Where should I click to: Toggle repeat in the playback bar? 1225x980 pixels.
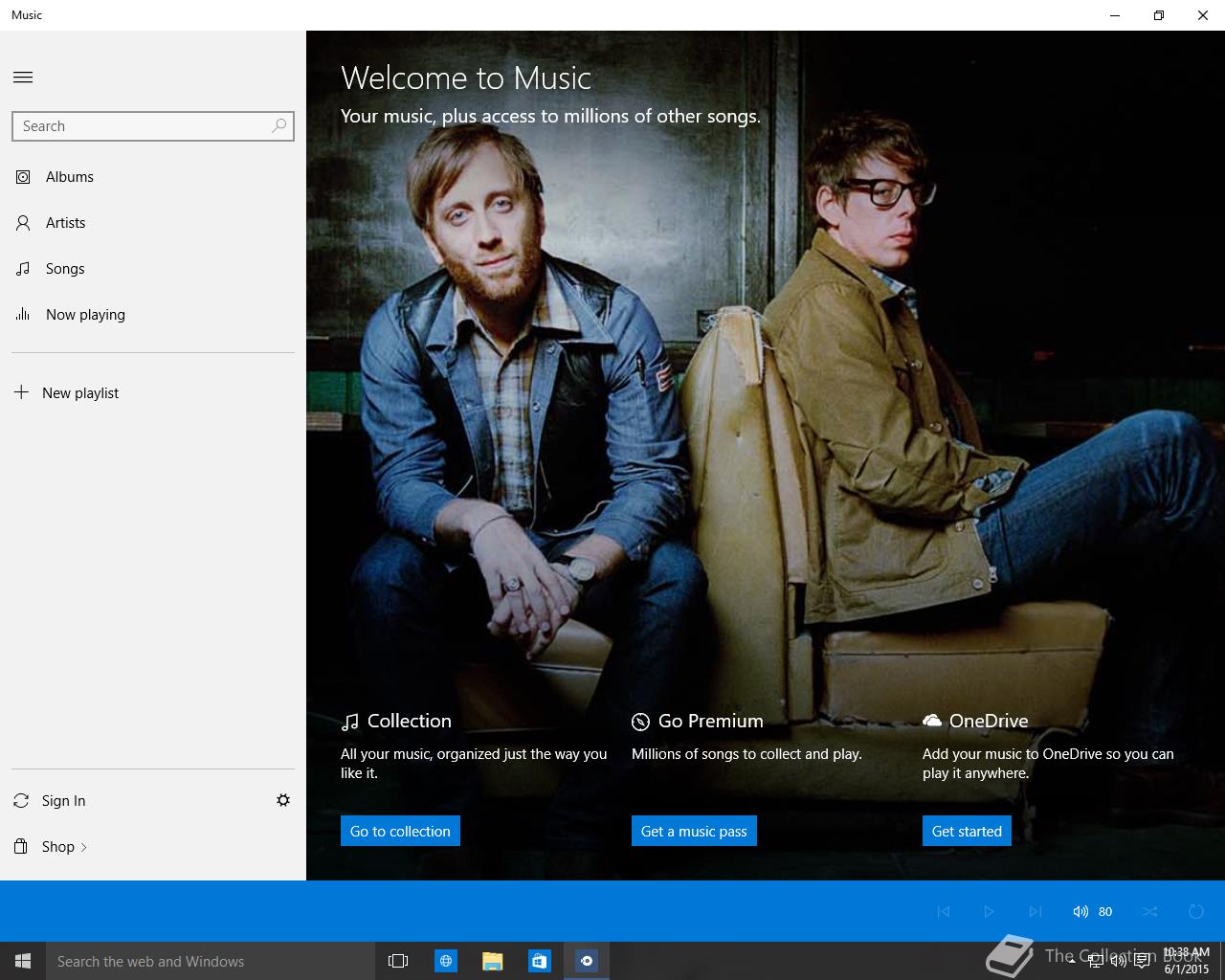click(1196, 911)
